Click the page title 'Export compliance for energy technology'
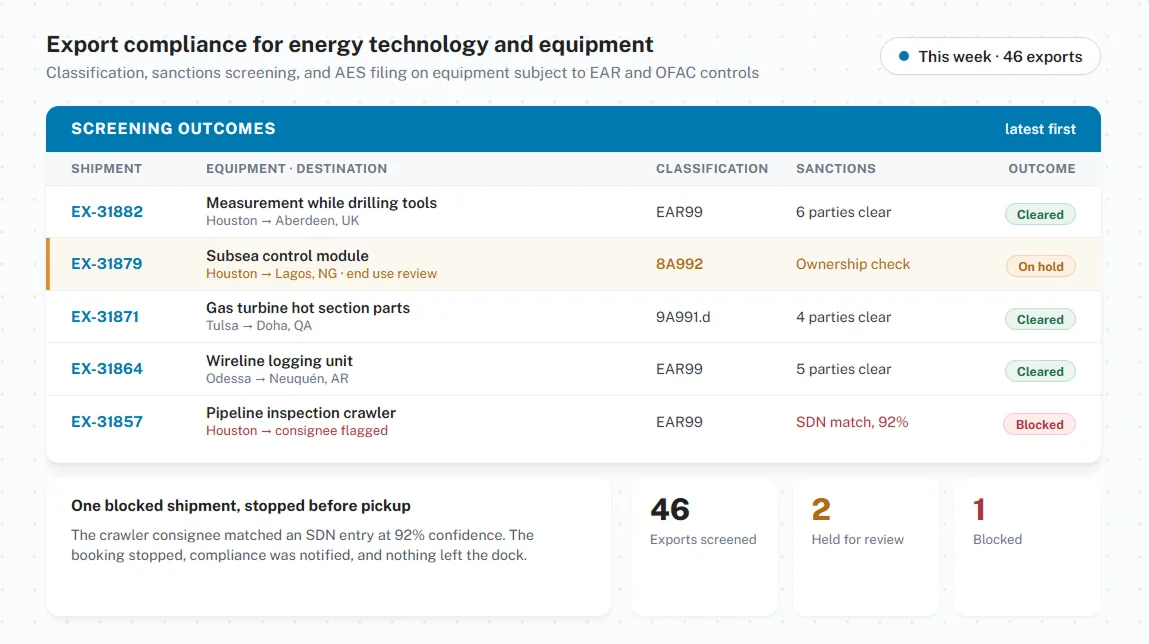Screen dimensions: 1149x644 (350, 44)
